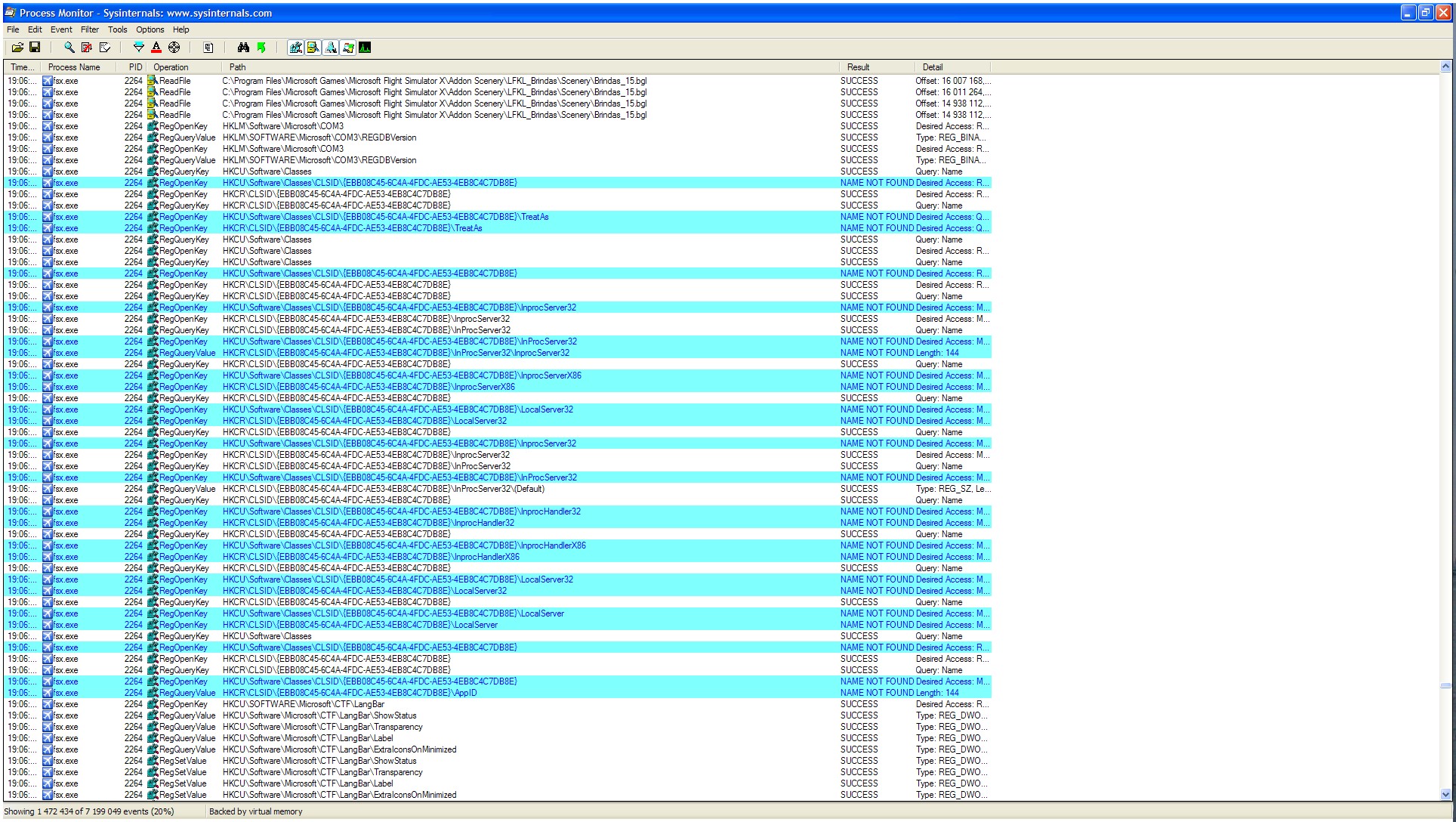Open the Filter dialog via the funnel icon
The height and width of the screenshot is (822, 1456).
pyautogui.click(x=138, y=48)
